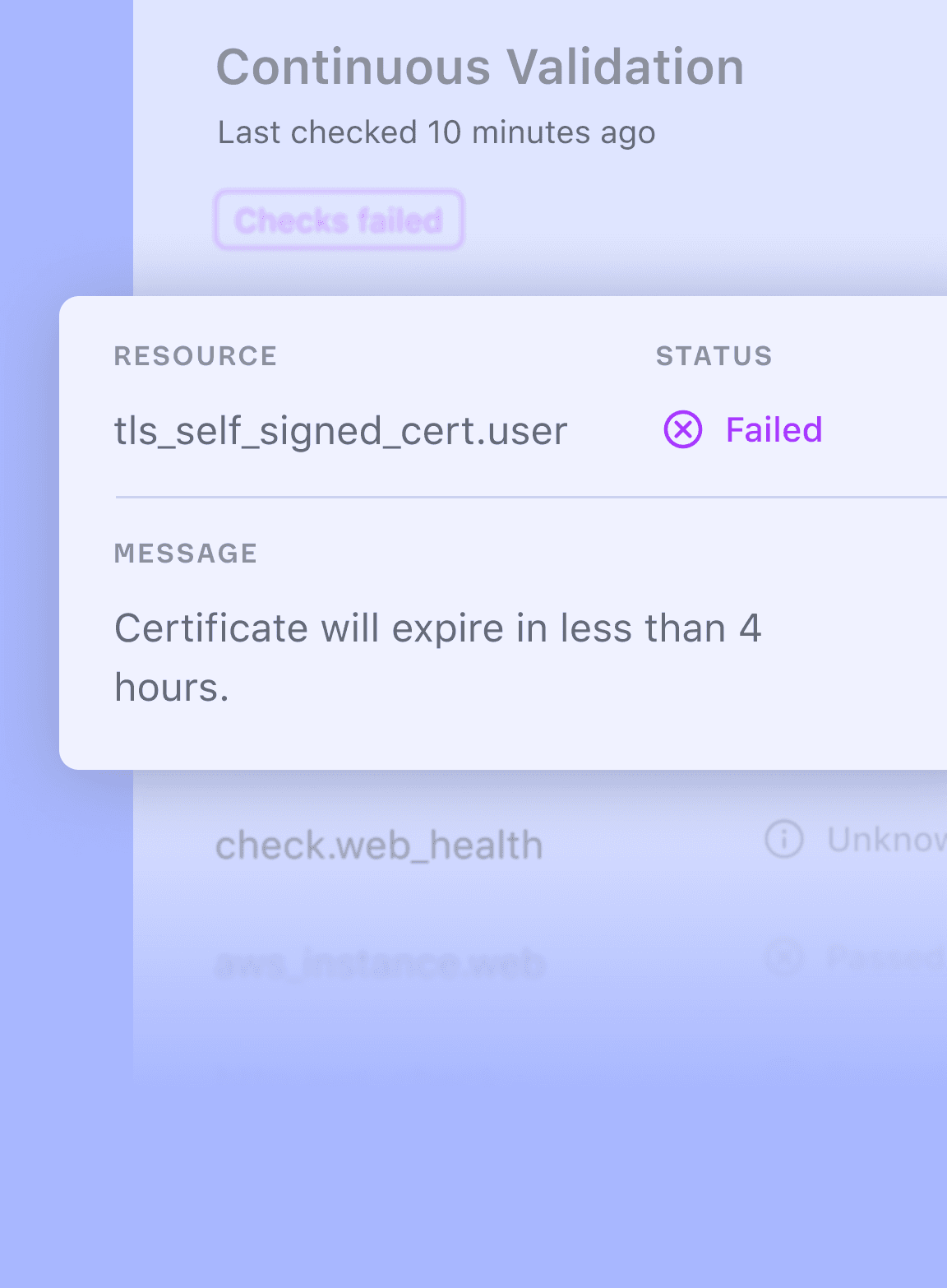Click the blurred Passed status icon
The width and height of the screenshot is (947, 1288).
pyautogui.click(x=783, y=957)
